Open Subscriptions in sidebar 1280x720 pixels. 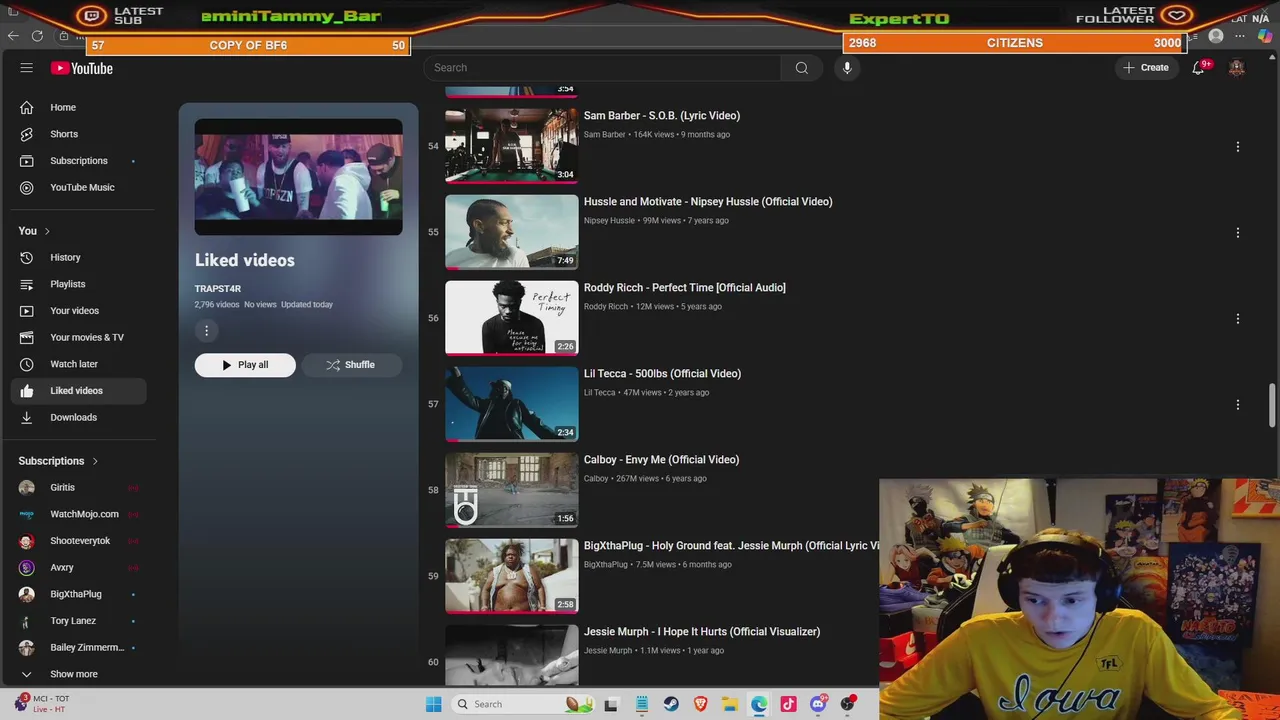pos(79,161)
